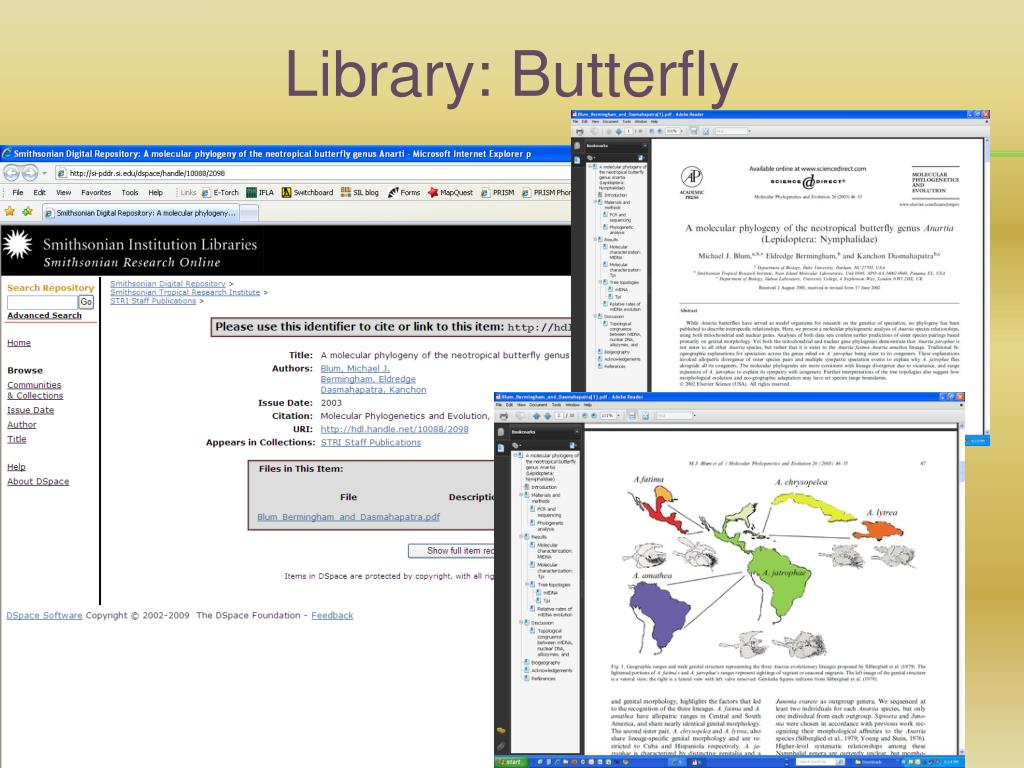1024x768 pixels.
Task: Go to next page in lower Adobe Reader
Action: [x=547, y=416]
